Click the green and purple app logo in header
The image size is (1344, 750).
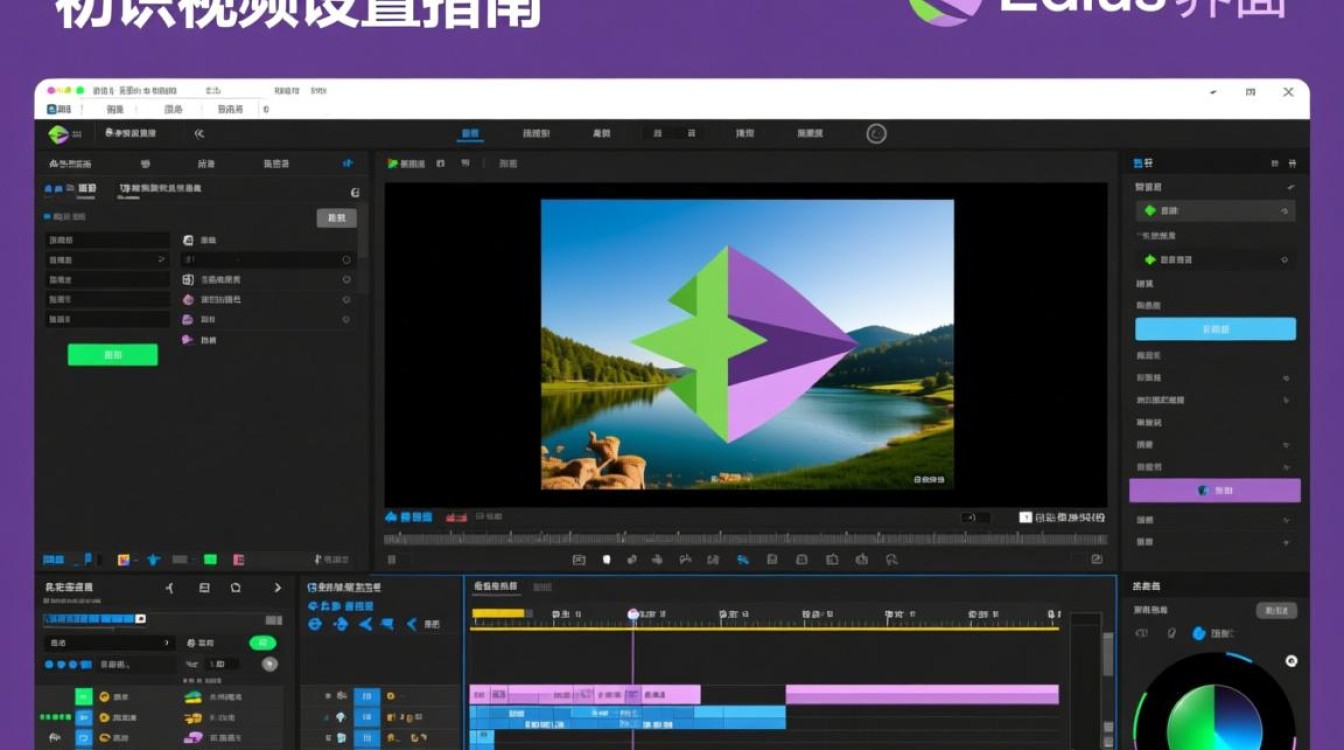coord(58,134)
